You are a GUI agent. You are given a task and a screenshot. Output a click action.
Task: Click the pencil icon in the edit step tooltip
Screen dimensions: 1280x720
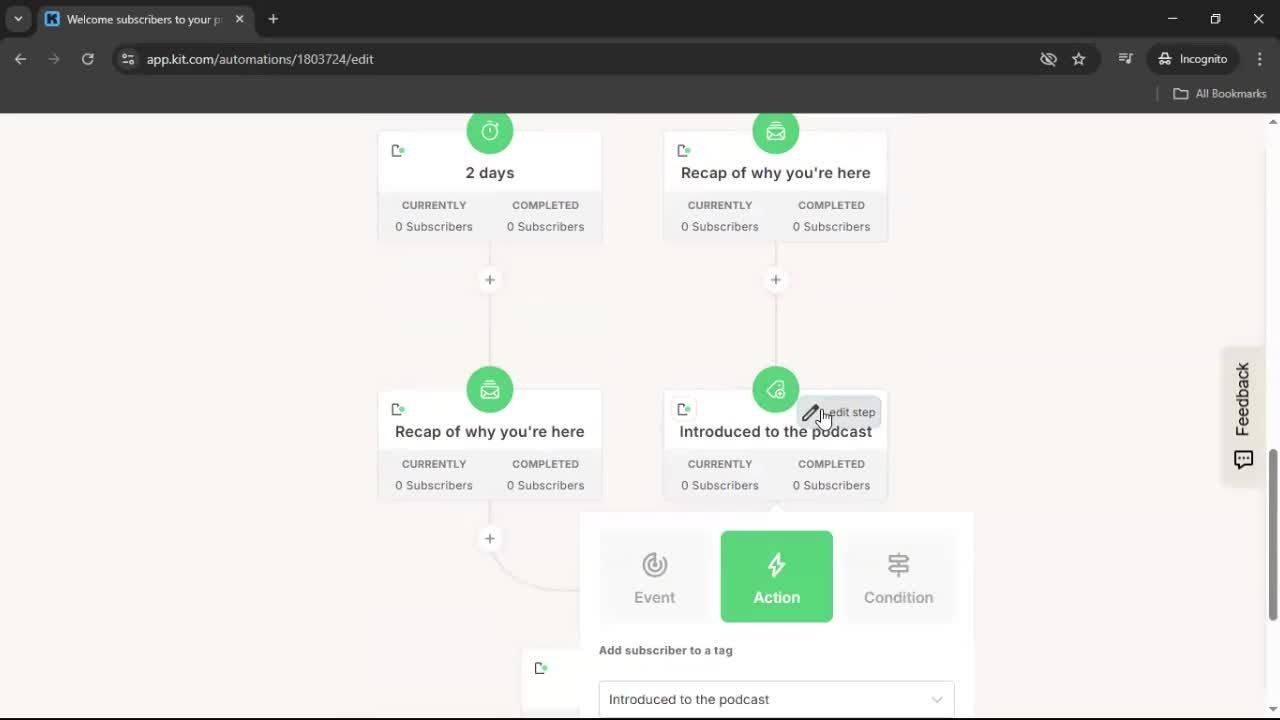coord(812,412)
